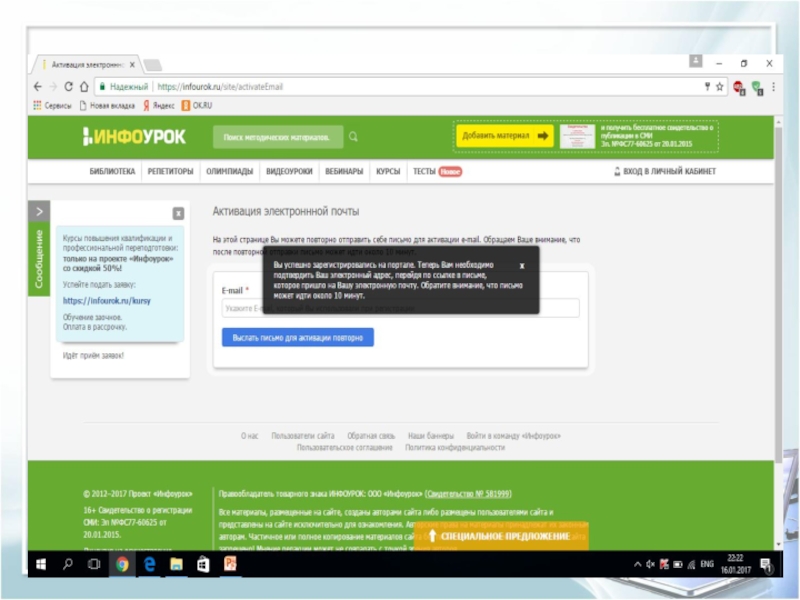The height and width of the screenshot is (600, 800).
Task: Close the message panel with x icon
Action: (178, 213)
